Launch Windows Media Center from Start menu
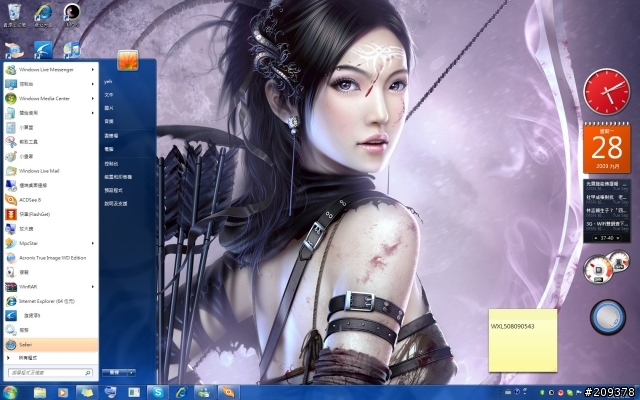Viewport: 640px width, 400px height. coord(51,98)
